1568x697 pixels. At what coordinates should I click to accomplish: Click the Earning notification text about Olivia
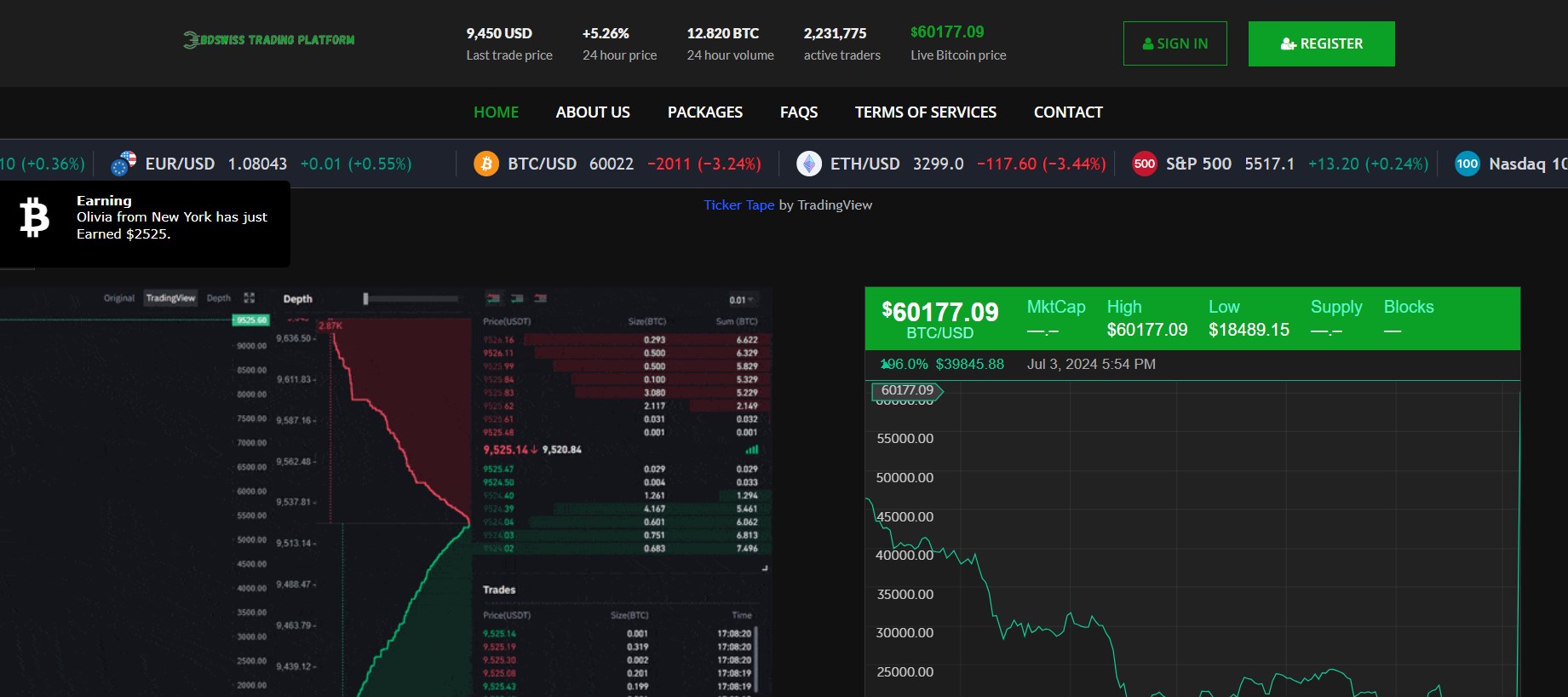point(172,225)
